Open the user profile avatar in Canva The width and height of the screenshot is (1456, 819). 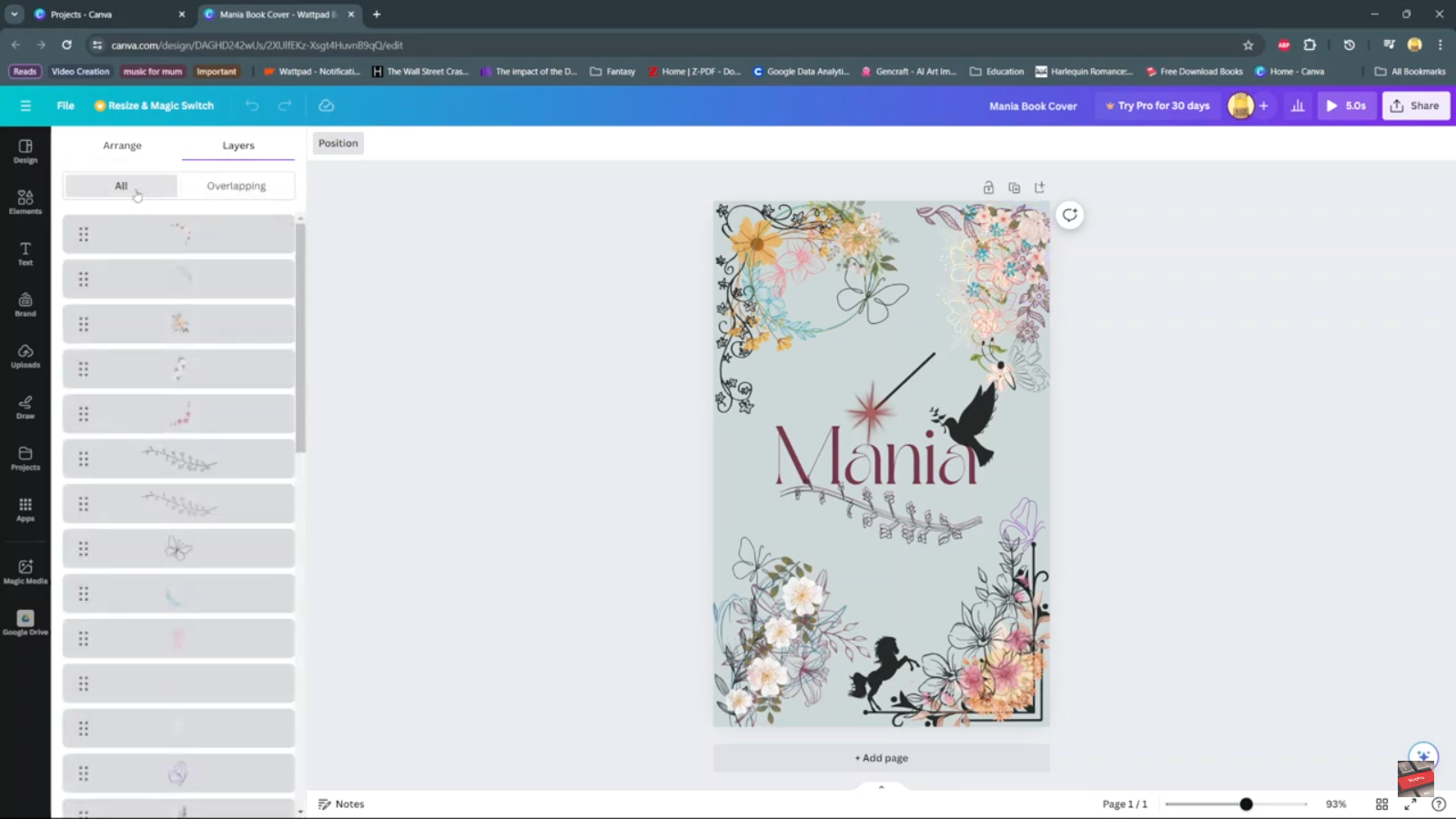click(x=1240, y=106)
